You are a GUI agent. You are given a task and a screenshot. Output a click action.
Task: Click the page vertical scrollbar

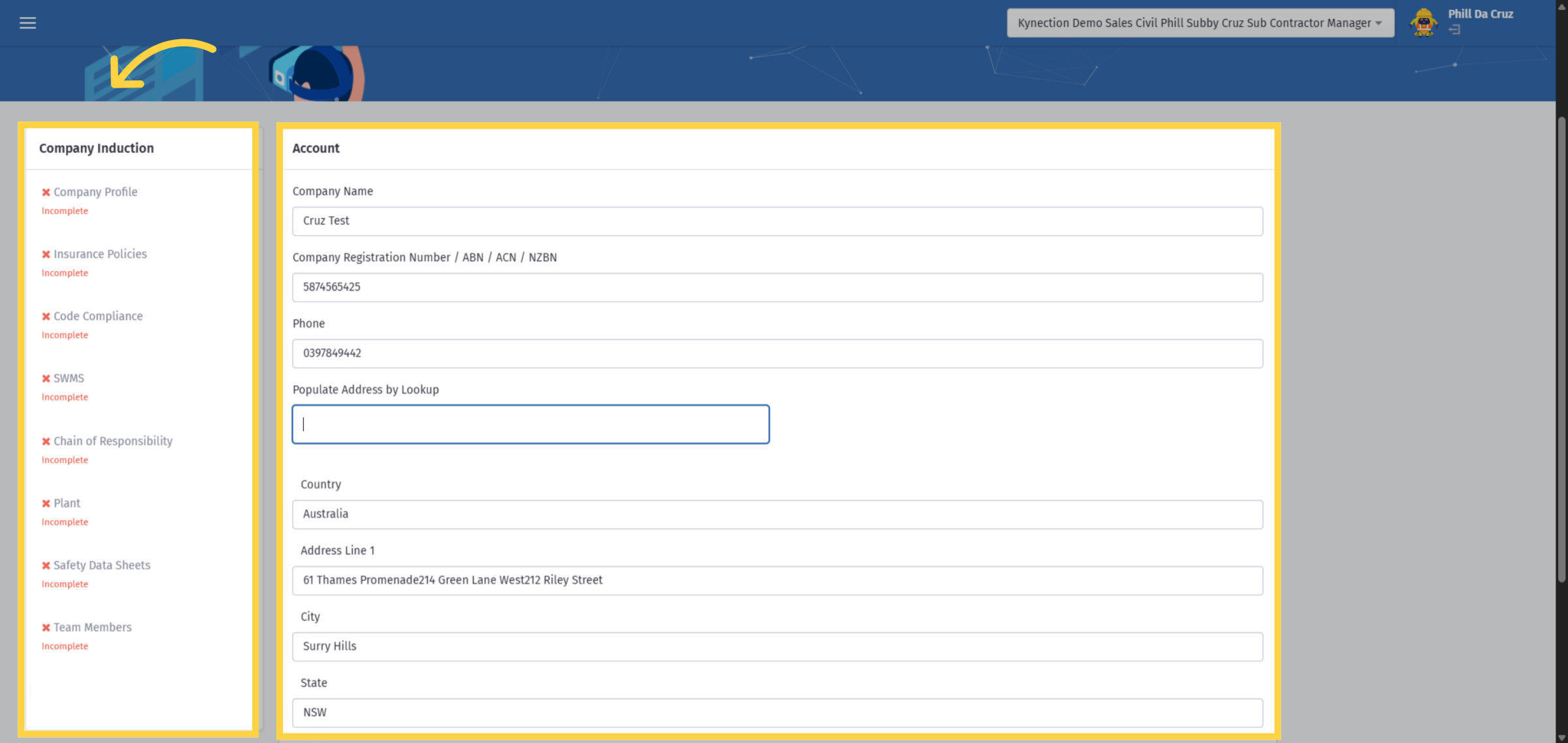pyautogui.click(x=1561, y=349)
